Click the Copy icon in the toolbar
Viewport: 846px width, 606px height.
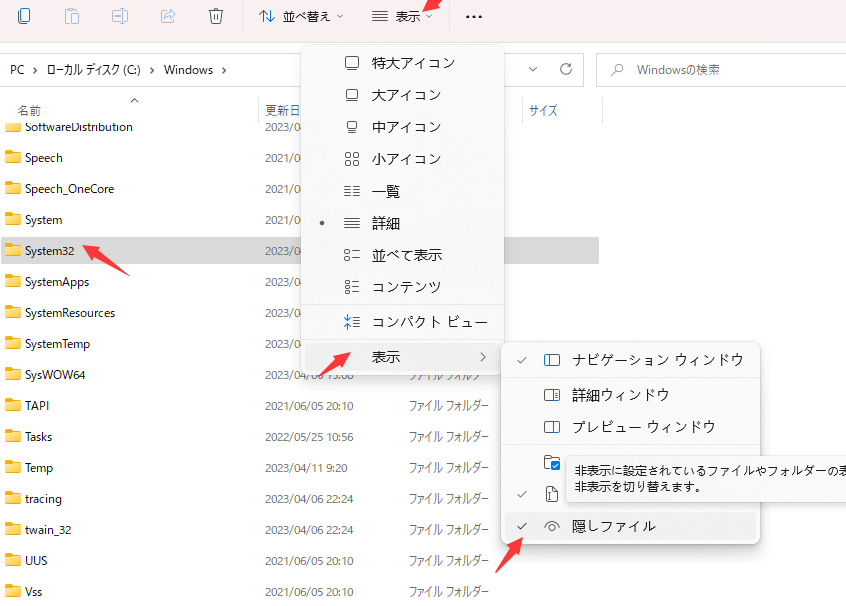[x=24, y=16]
